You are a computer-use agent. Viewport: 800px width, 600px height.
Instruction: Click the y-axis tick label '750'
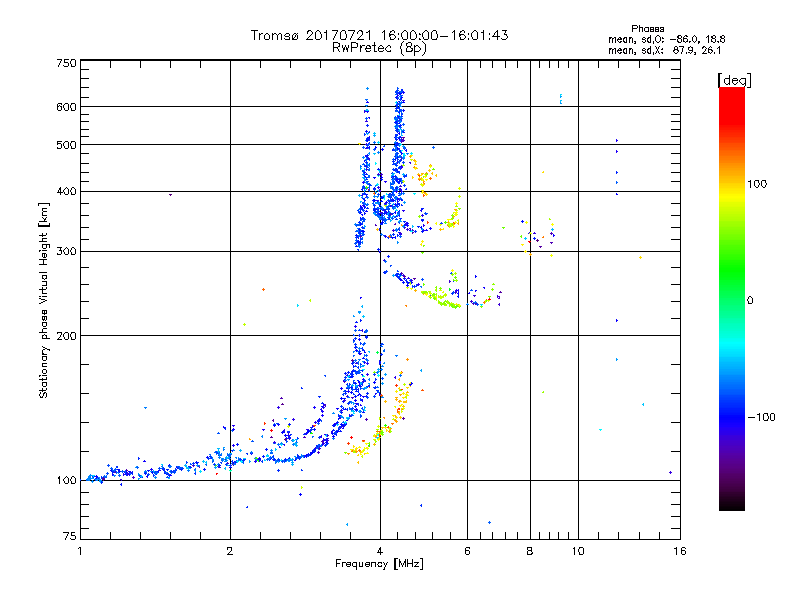pos(66,63)
